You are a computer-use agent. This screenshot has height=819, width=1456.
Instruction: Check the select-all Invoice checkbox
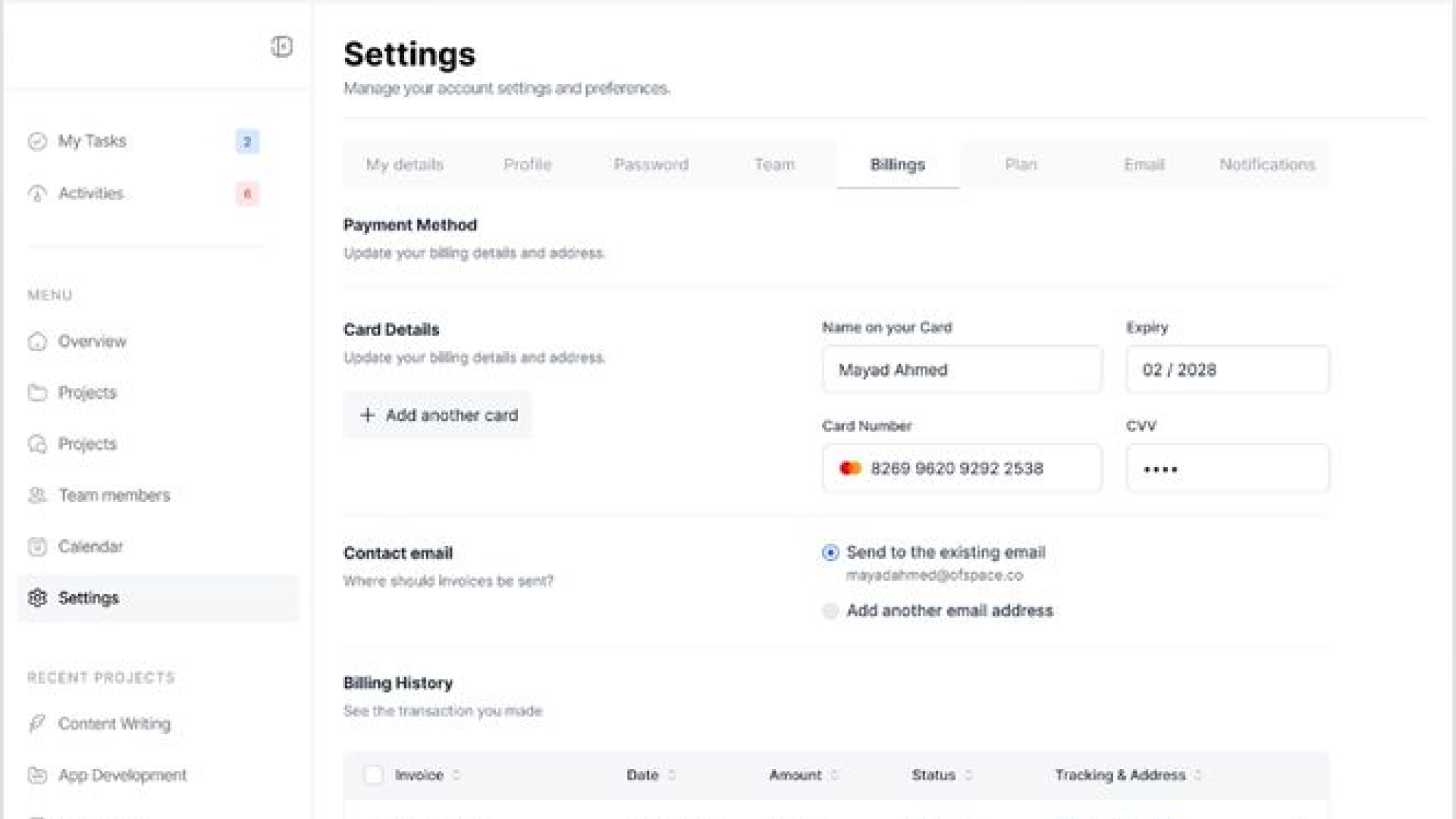click(x=373, y=775)
